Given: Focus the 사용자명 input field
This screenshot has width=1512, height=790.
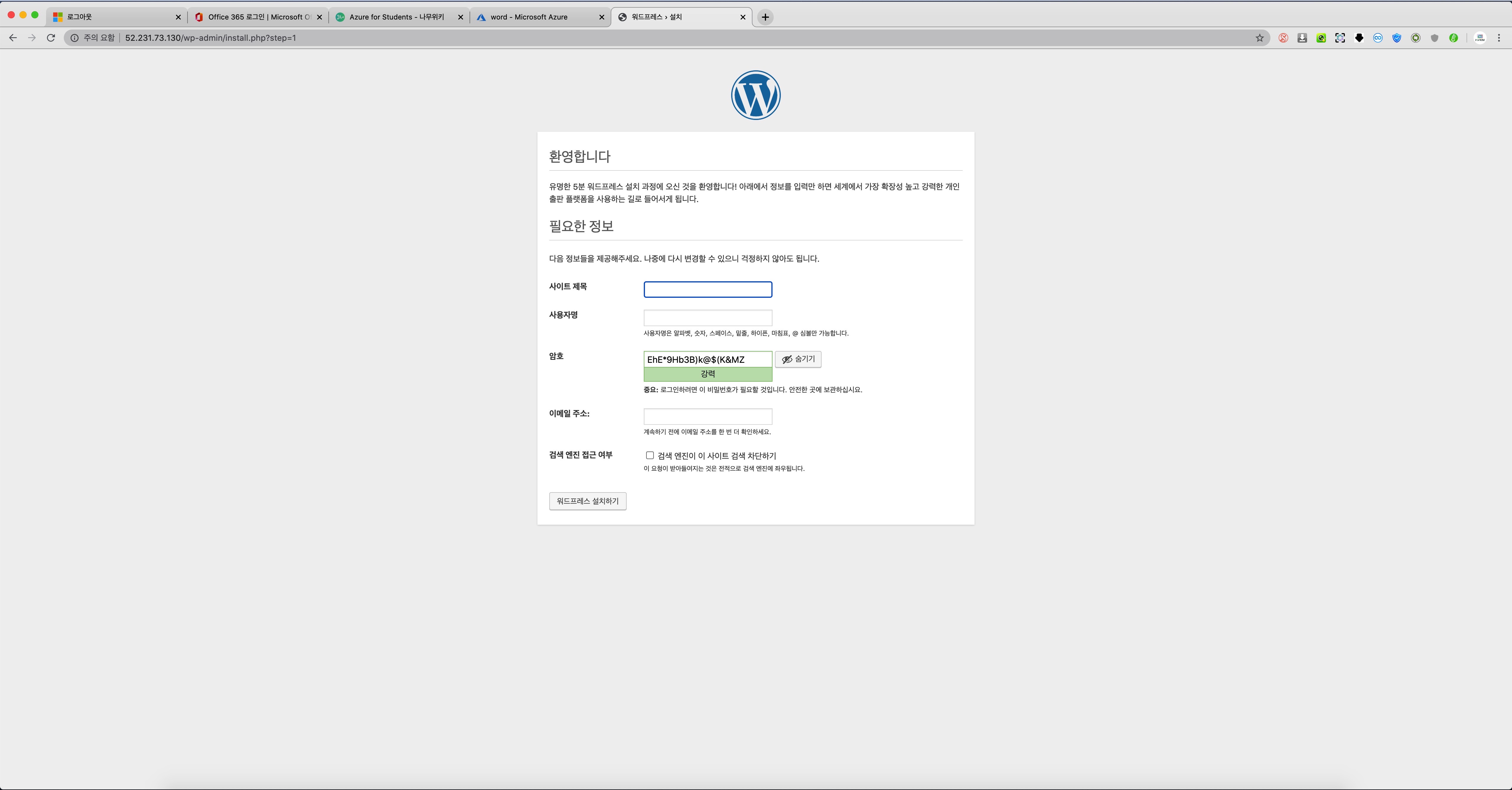Looking at the screenshot, I should [x=707, y=318].
